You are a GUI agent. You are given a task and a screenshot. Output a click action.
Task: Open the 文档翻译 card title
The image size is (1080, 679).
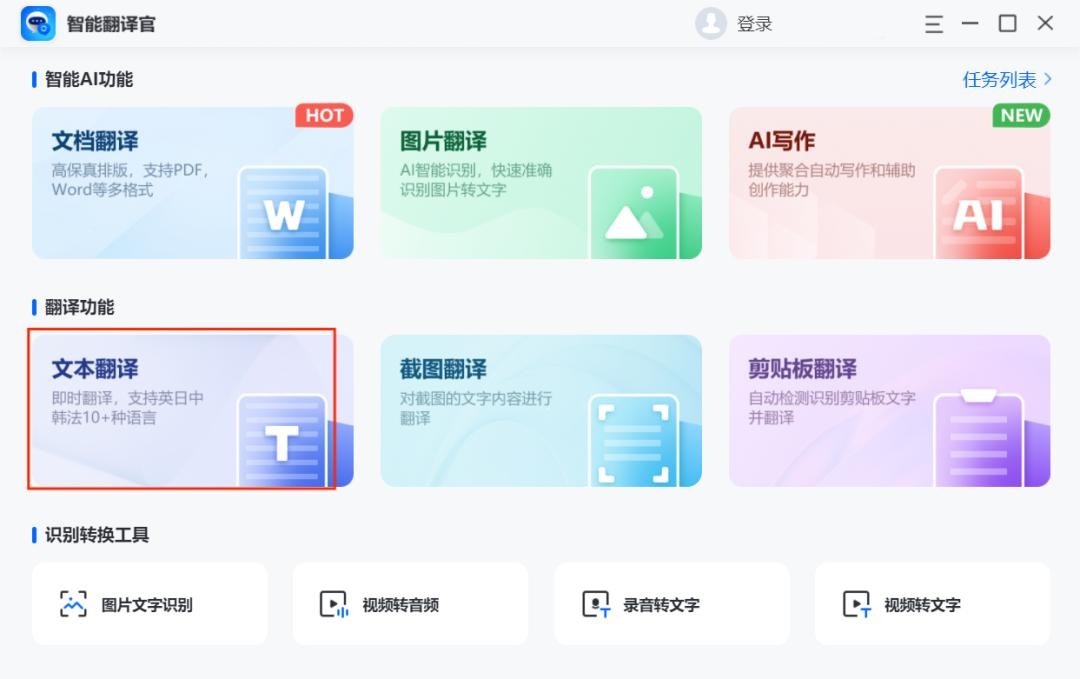[x=95, y=141]
